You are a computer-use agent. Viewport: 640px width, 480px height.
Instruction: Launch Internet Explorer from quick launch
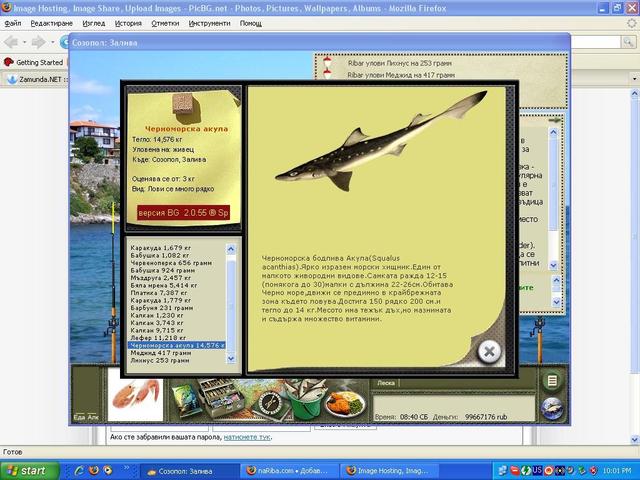tap(79, 471)
